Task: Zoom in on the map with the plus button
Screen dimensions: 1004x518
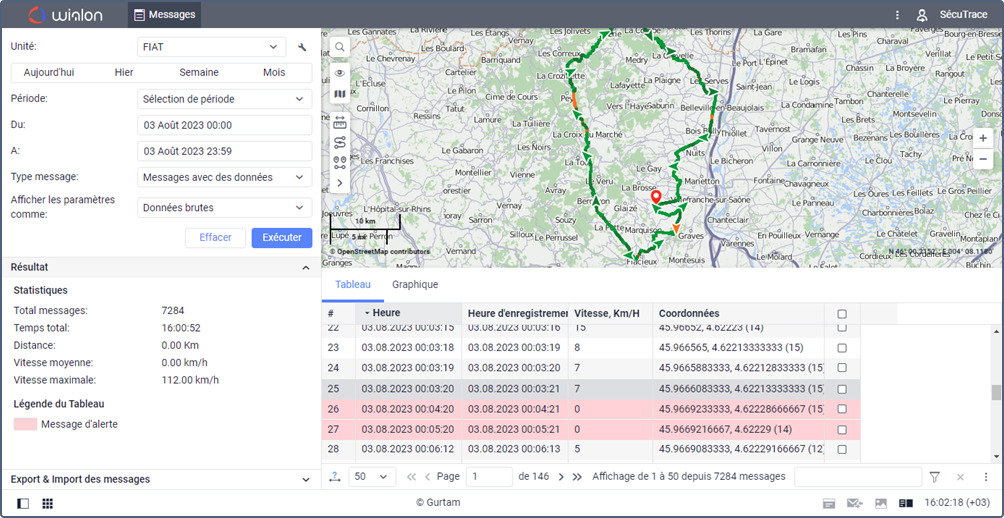Action: 983,138
